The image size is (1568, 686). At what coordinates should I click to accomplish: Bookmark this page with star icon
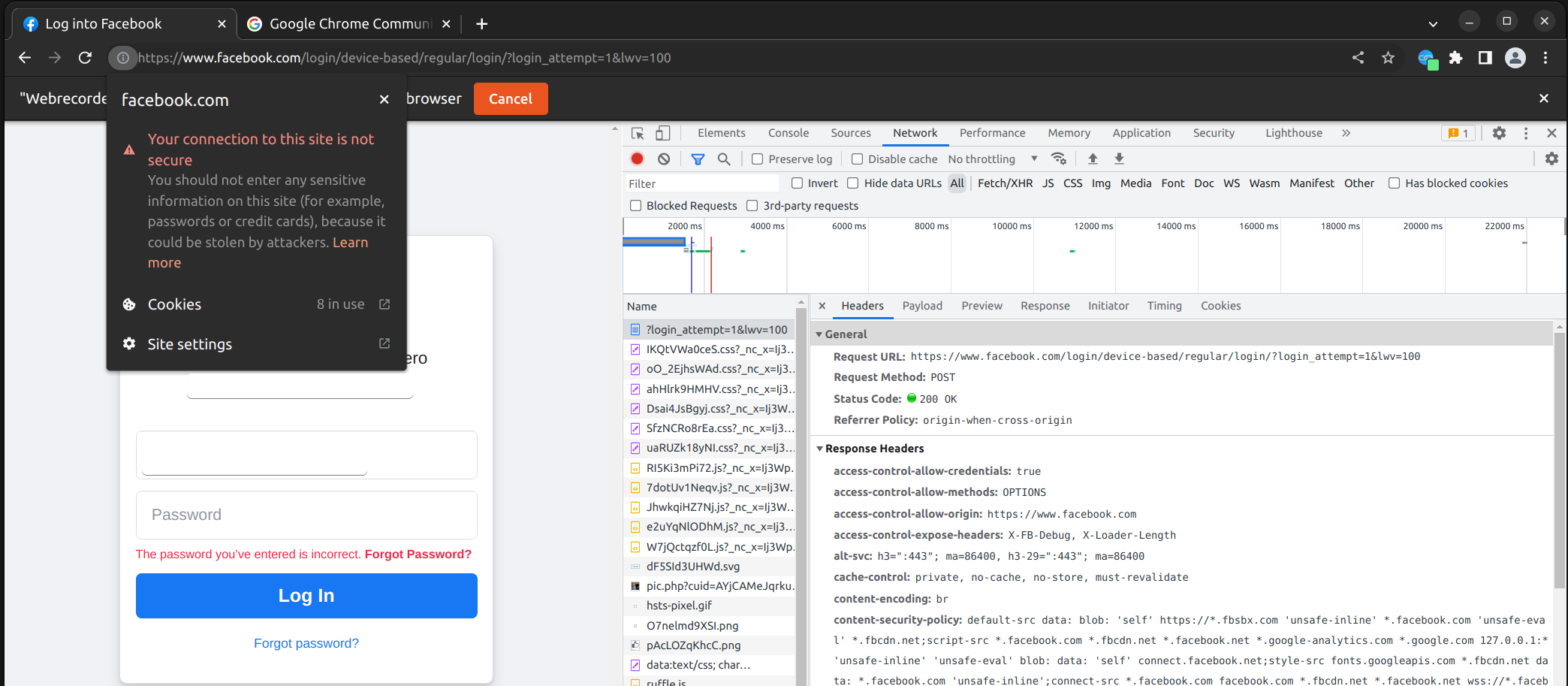pos(1388,58)
